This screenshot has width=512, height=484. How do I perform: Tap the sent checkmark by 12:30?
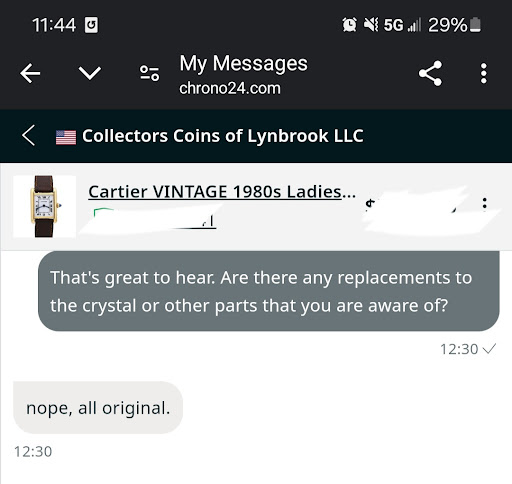point(489,349)
